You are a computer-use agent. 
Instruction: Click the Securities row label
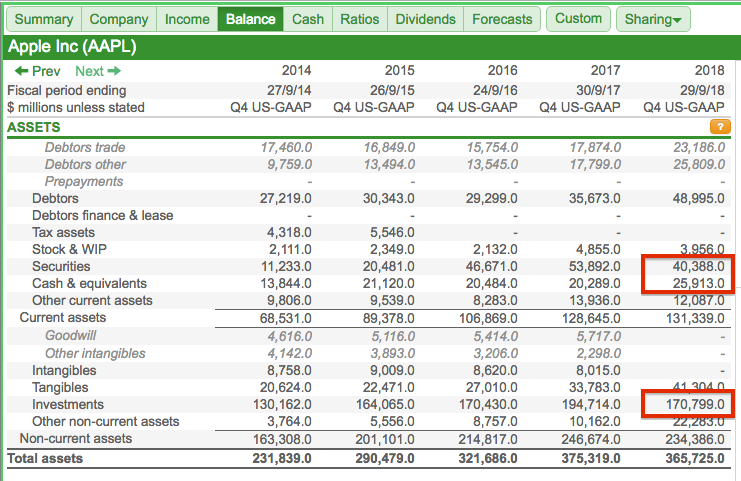pyautogui.click(x=61, y=266)
